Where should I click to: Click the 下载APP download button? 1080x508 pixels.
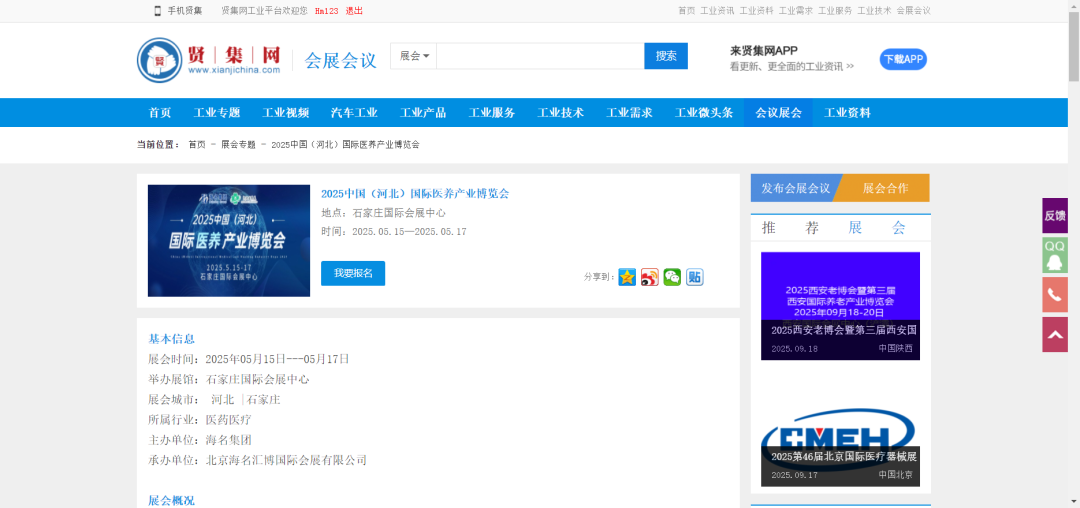pyautogui.click(x=903, y=59)
